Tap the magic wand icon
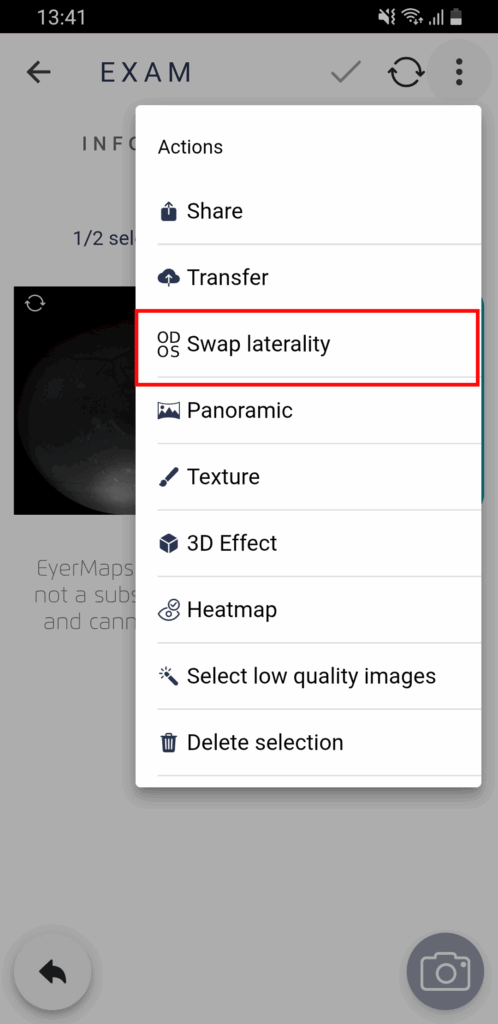 point(168,677)
